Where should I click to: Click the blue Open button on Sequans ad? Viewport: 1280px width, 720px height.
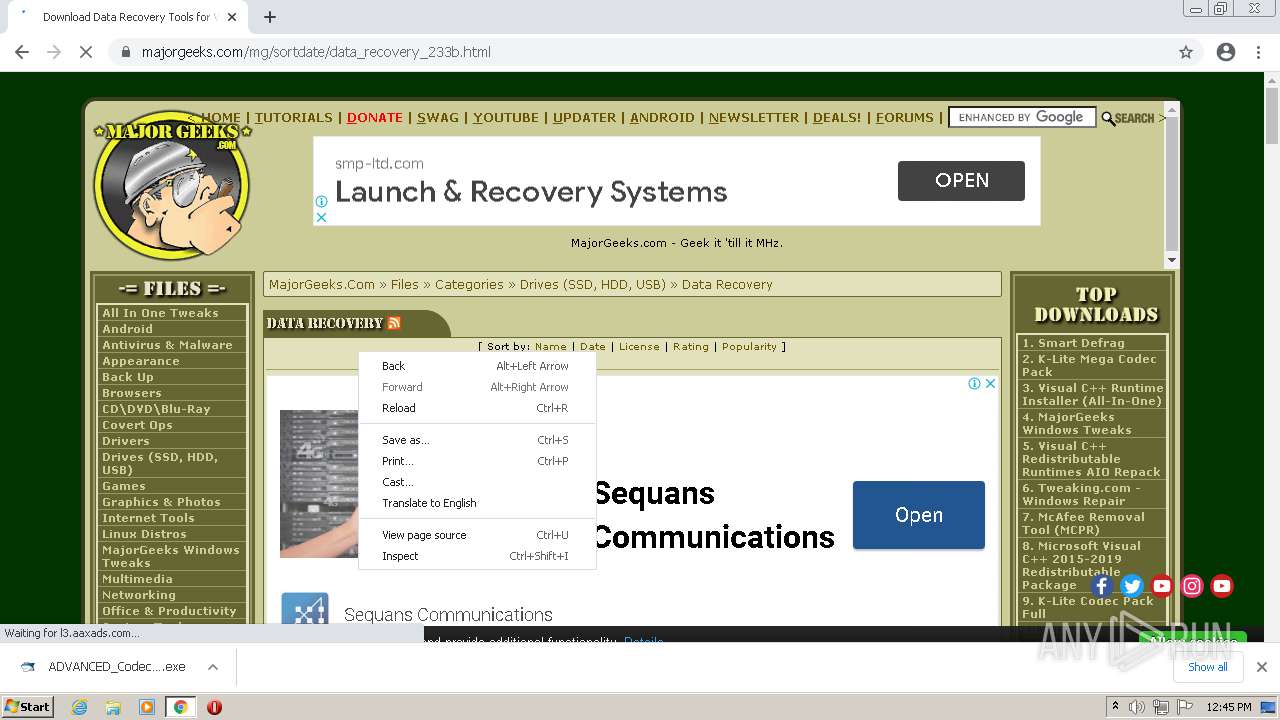[918, 515]
